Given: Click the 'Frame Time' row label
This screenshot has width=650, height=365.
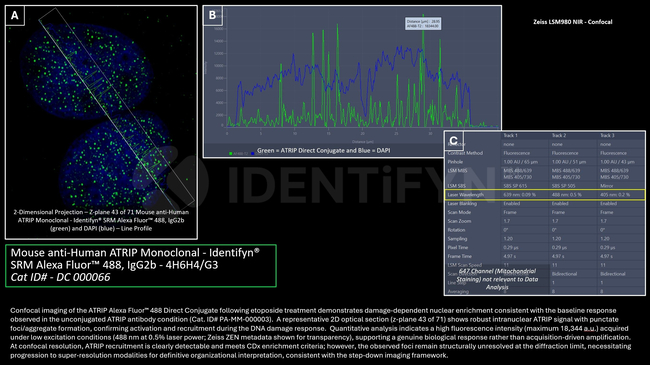Looking at the screenshot, I should point(459,256).
